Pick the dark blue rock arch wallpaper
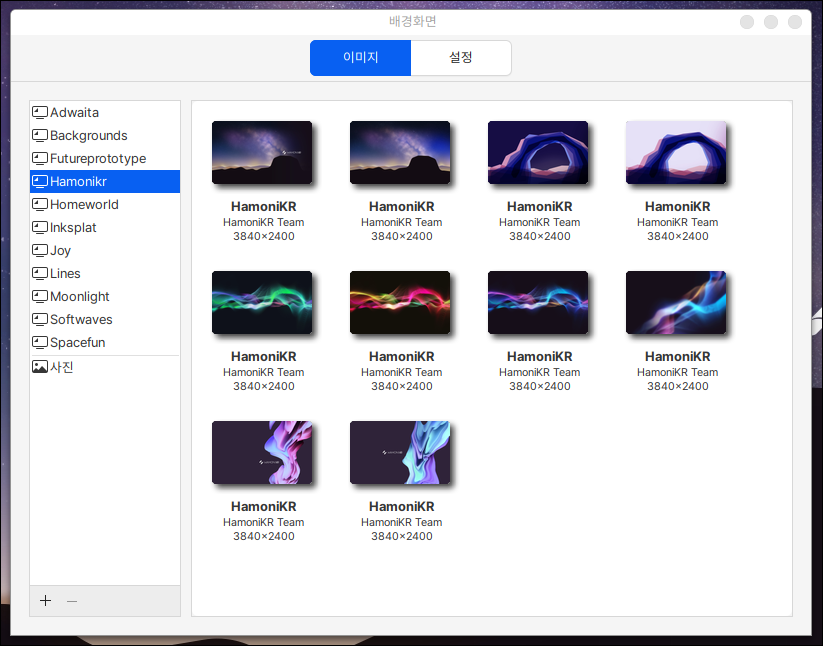Viewport: 823px width, 646px height. pyautogui.click(x=538, y=153)
